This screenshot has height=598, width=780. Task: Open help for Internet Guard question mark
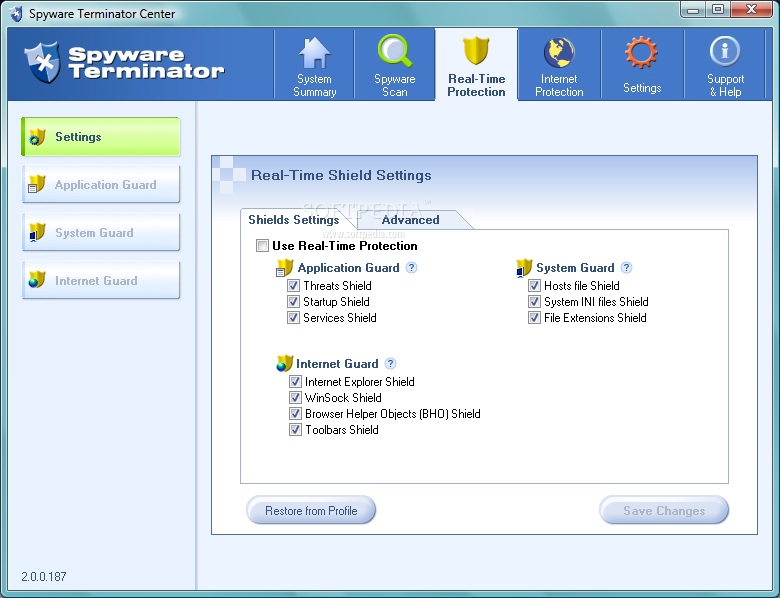coord(390,364)
